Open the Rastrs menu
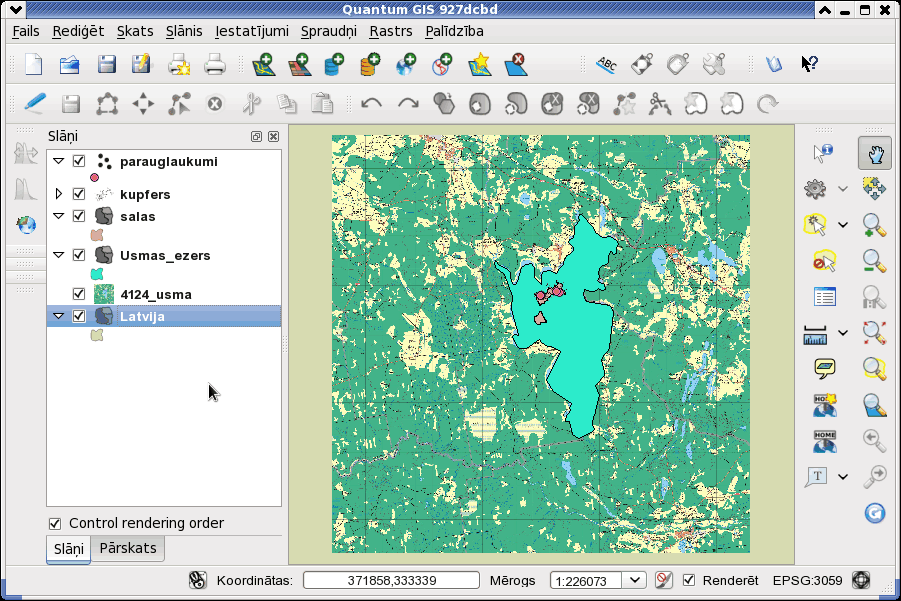The height and width of the screenshot is (601, 901). (x=391, y=31)
